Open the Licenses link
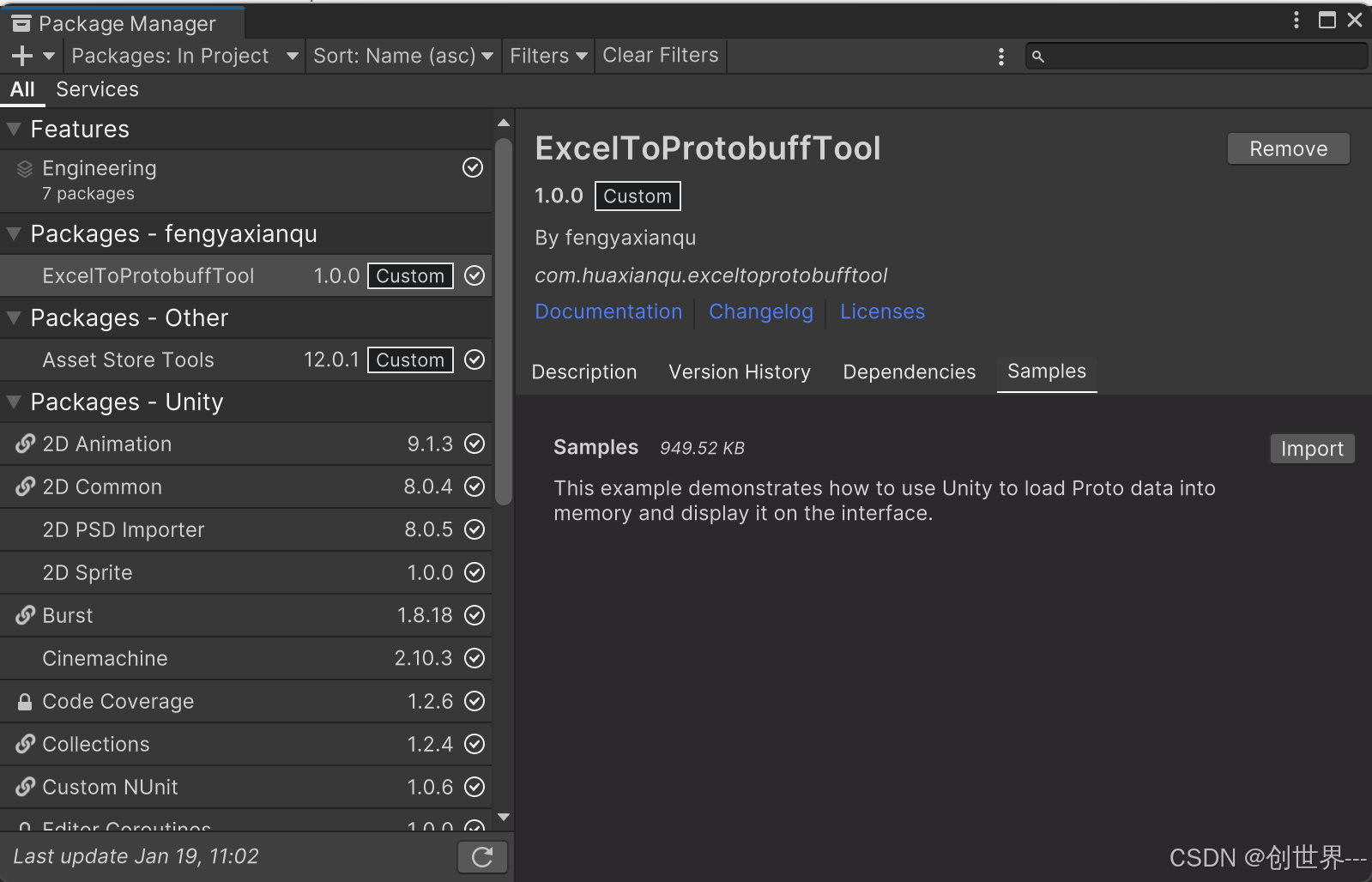1372x882 pixels. tap(883, 311)
